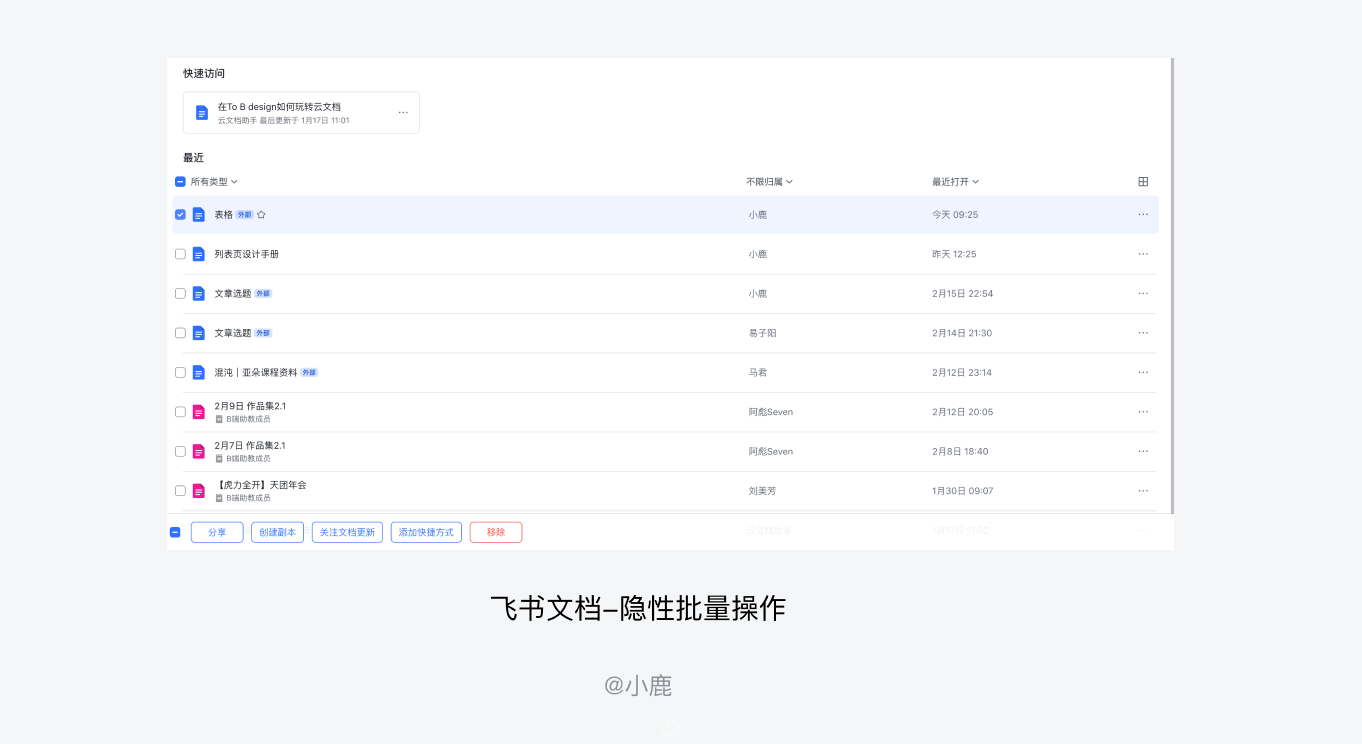The height and width of the screenshot is (744, 1362).
Task: Click B端助教成员 under 2月7日 作品集2.1
Action: [248, 459]
